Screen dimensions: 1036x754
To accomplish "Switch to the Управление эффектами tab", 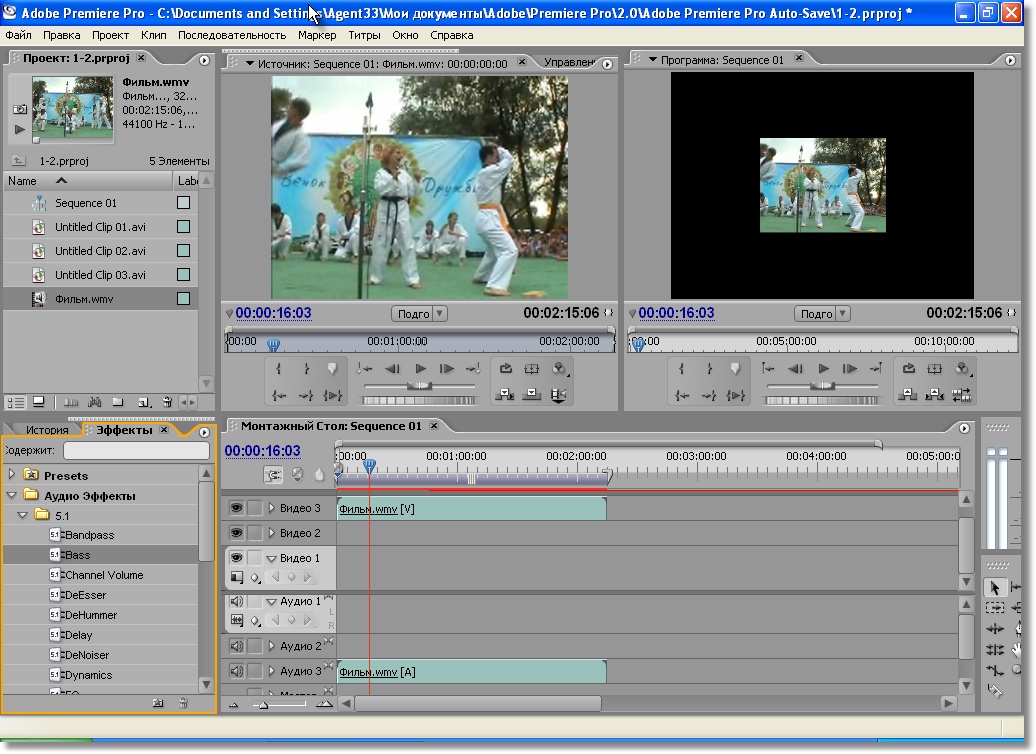I will point(569,62).
